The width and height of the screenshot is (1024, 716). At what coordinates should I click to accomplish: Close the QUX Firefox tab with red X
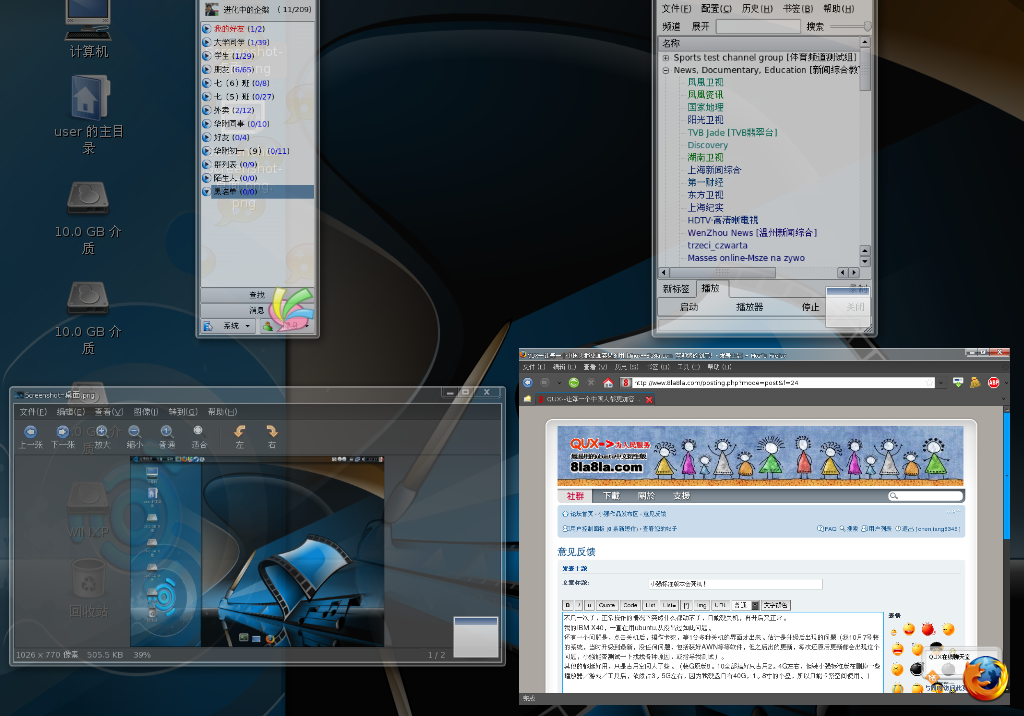pyautogui.click(x=649, y=400)
